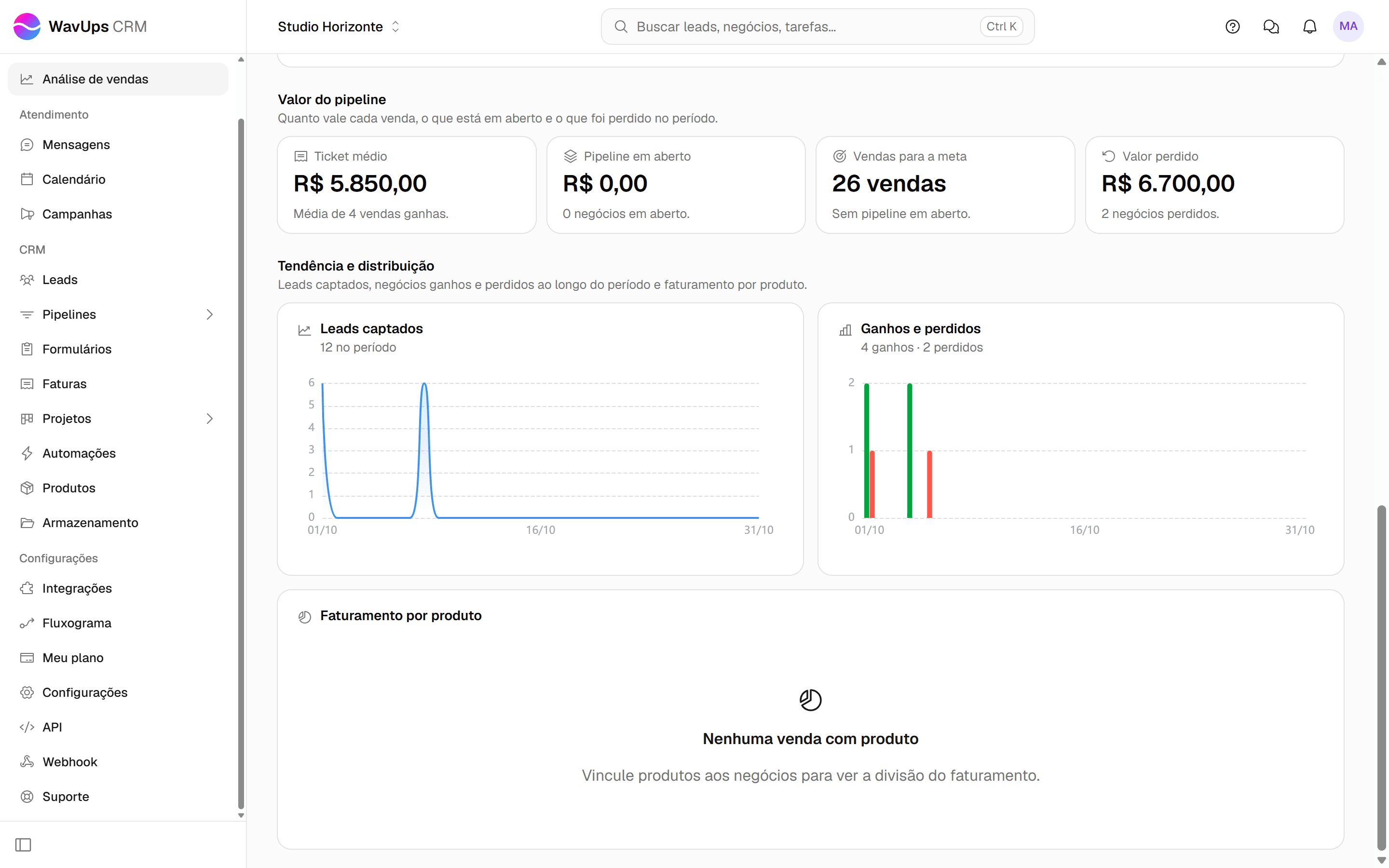Open the Studio Horizonte workspace switcher
This screenshot has height=868, width=1389.
(339, 27)
